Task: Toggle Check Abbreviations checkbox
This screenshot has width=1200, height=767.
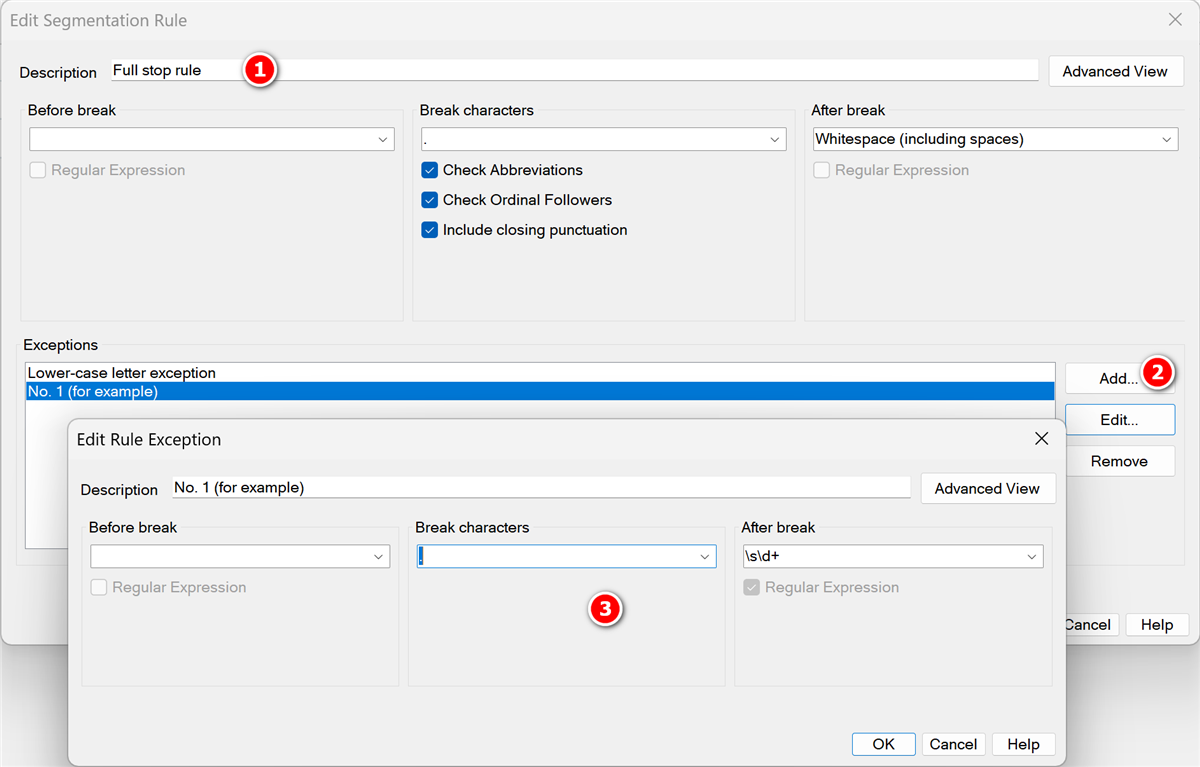Action: [x=430, y=170]
